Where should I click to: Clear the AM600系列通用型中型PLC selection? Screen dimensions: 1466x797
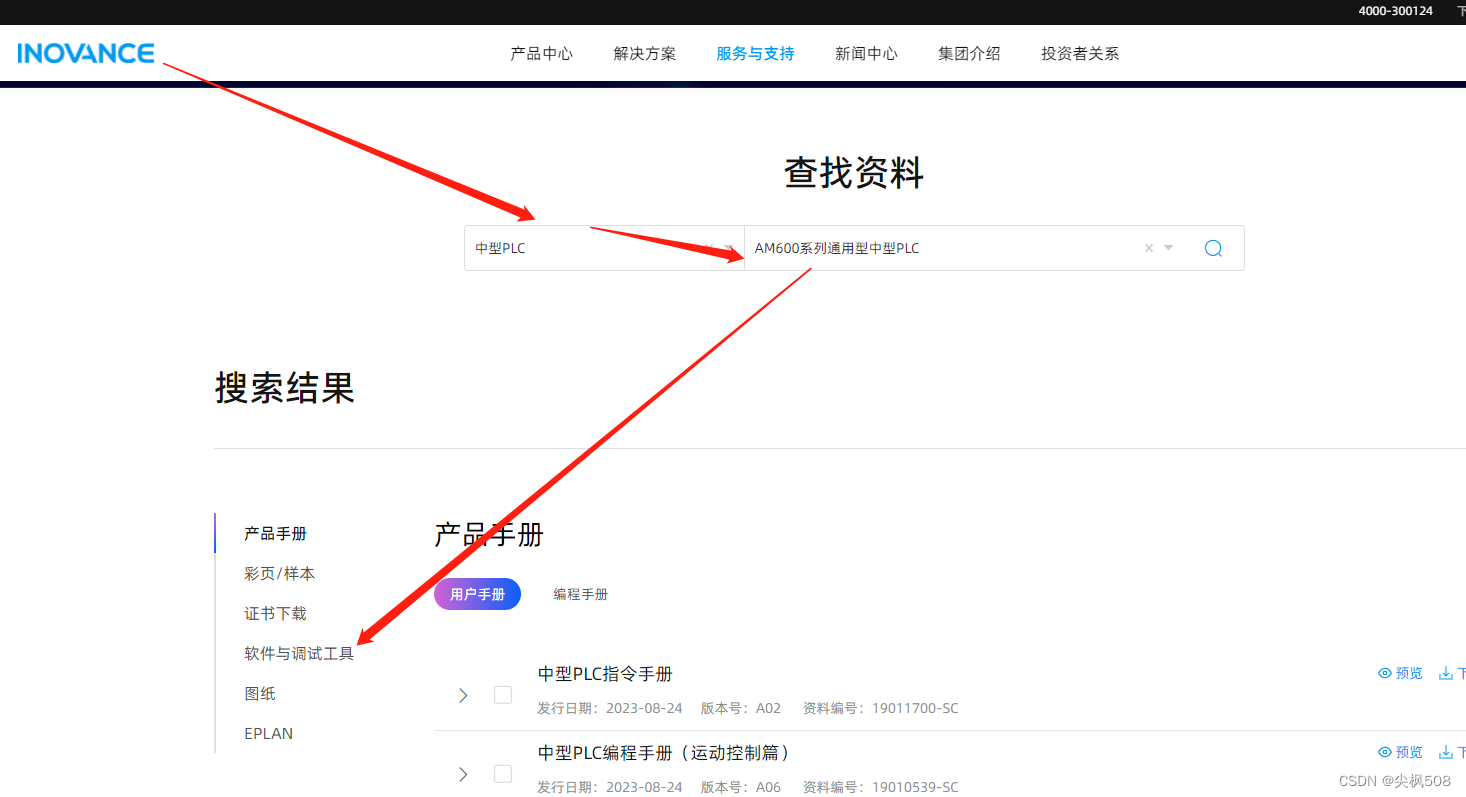1149,248
